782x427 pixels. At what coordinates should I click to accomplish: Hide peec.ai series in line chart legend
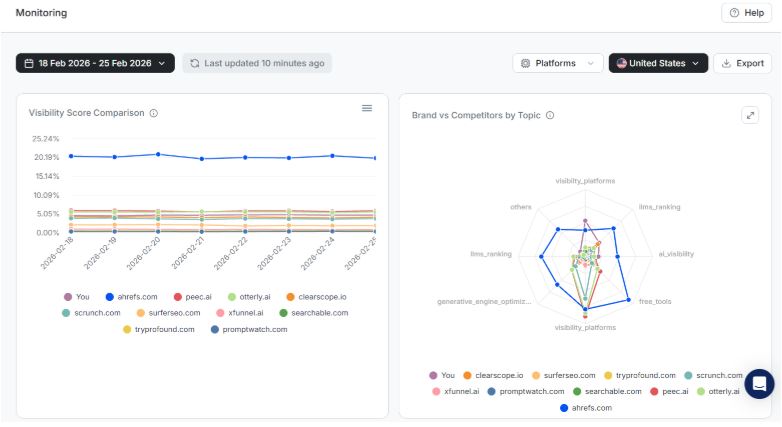(199, 297)
